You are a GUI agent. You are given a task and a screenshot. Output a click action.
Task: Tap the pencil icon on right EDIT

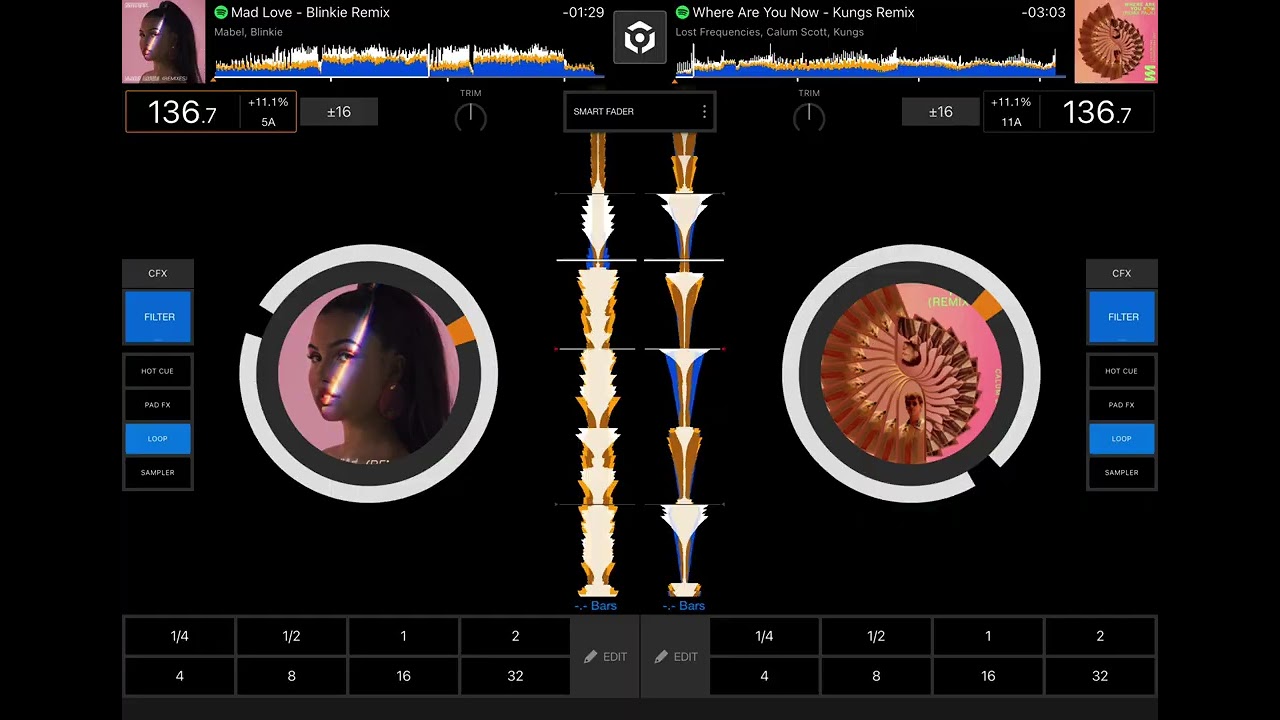point(661,657)
